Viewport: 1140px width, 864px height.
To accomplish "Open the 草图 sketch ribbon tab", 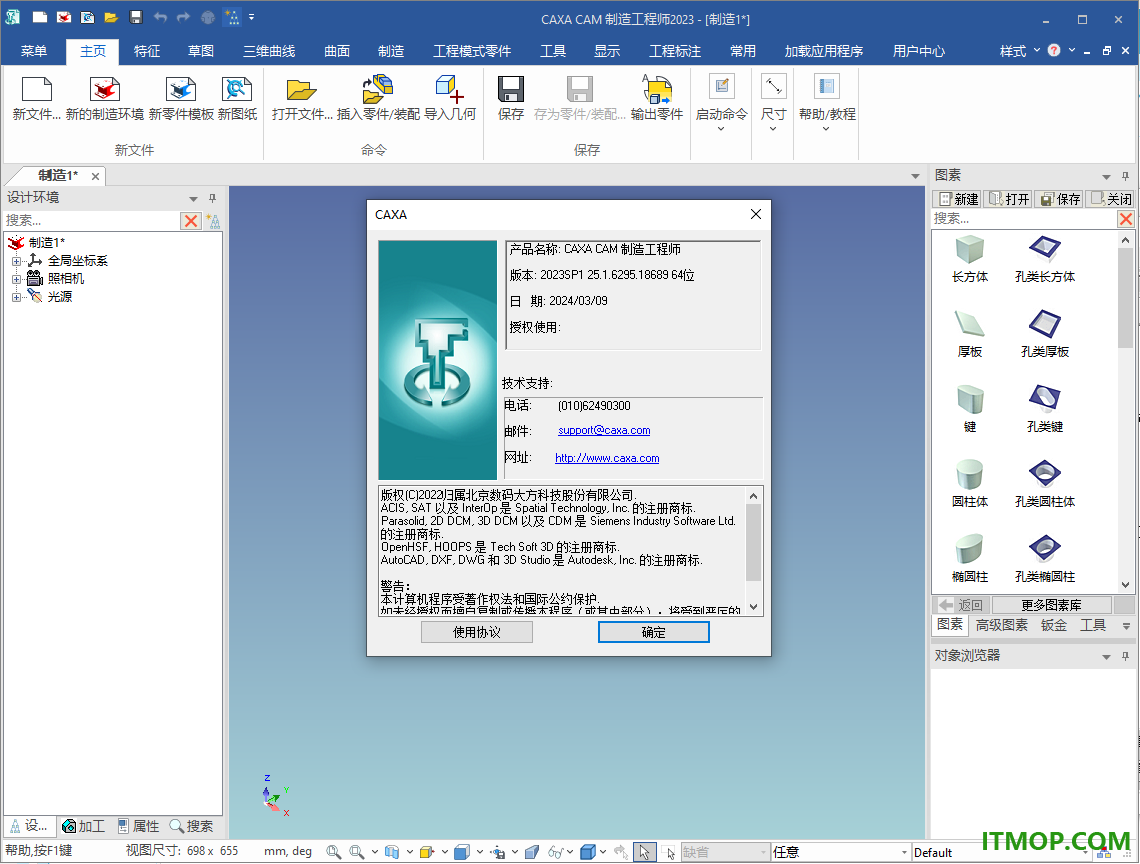I will pos(201,52).
